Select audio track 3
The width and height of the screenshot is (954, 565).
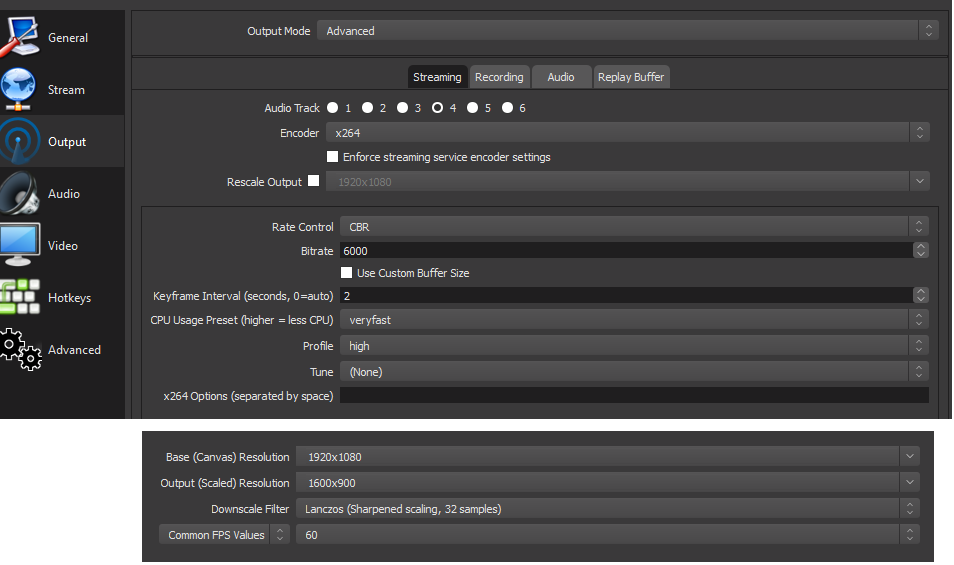point(402,108)
